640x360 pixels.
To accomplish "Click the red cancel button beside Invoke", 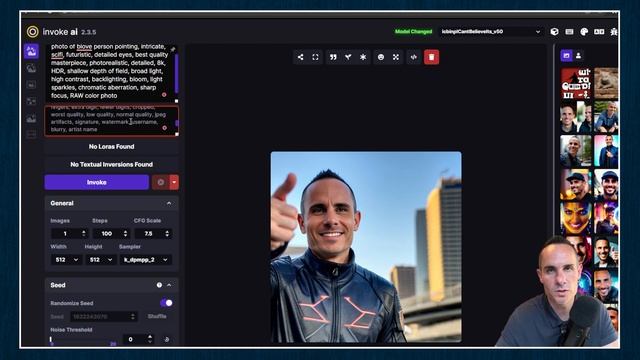I will pyautogui.click(x=160, y=182).
